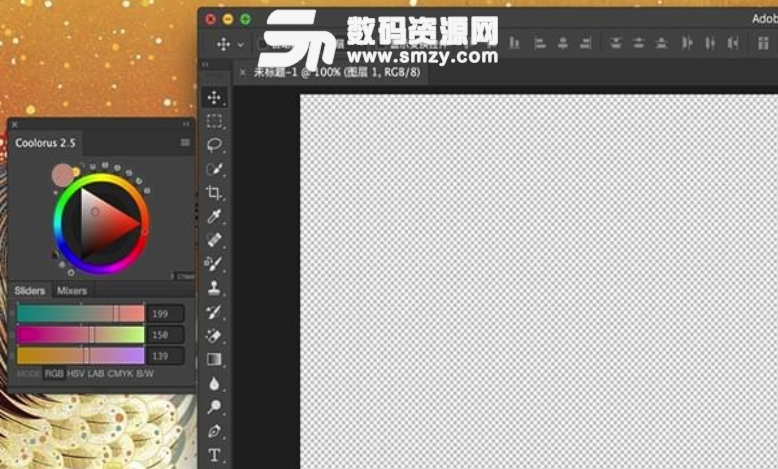The image size is (778, 469).
Task: Select the Blur droplet tool
Action: tap(214, 383)
